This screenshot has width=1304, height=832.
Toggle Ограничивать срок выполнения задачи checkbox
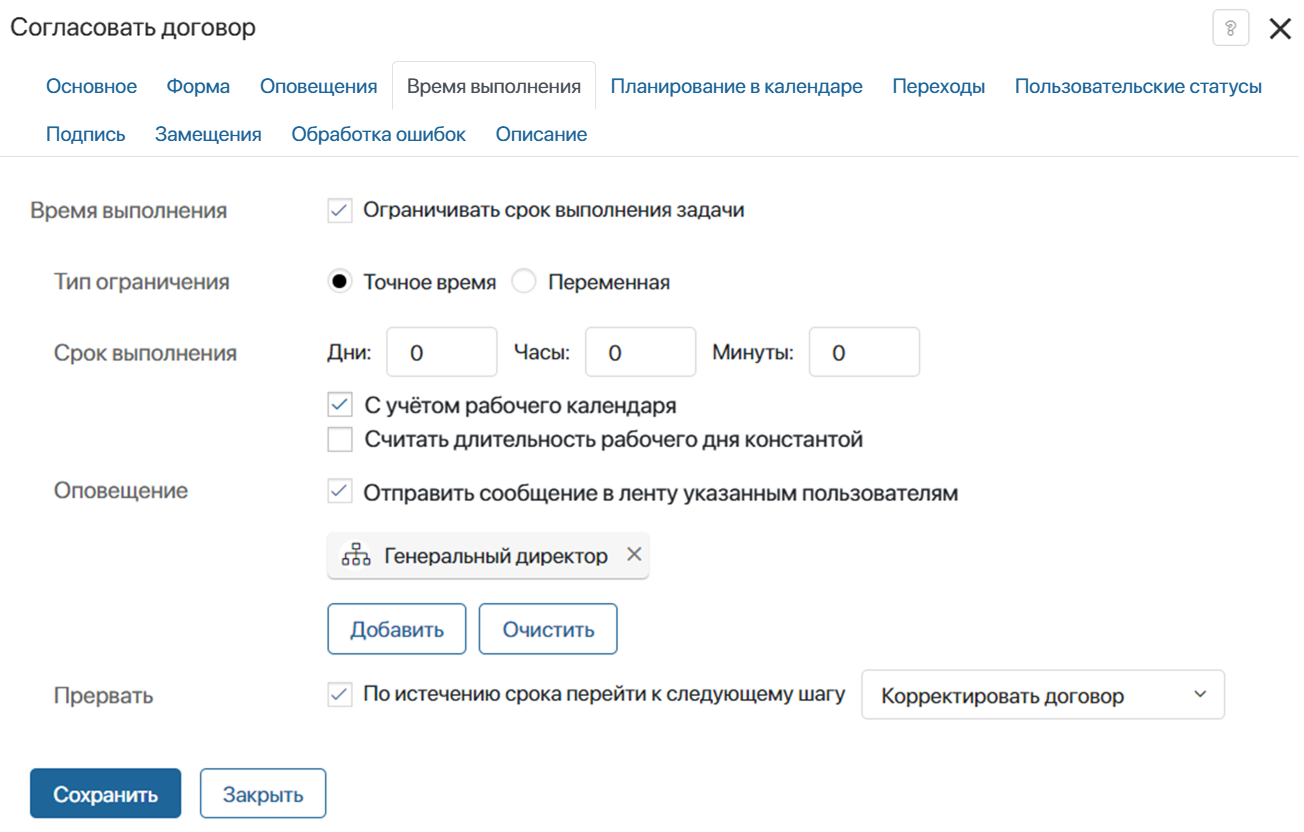point(340,210)
